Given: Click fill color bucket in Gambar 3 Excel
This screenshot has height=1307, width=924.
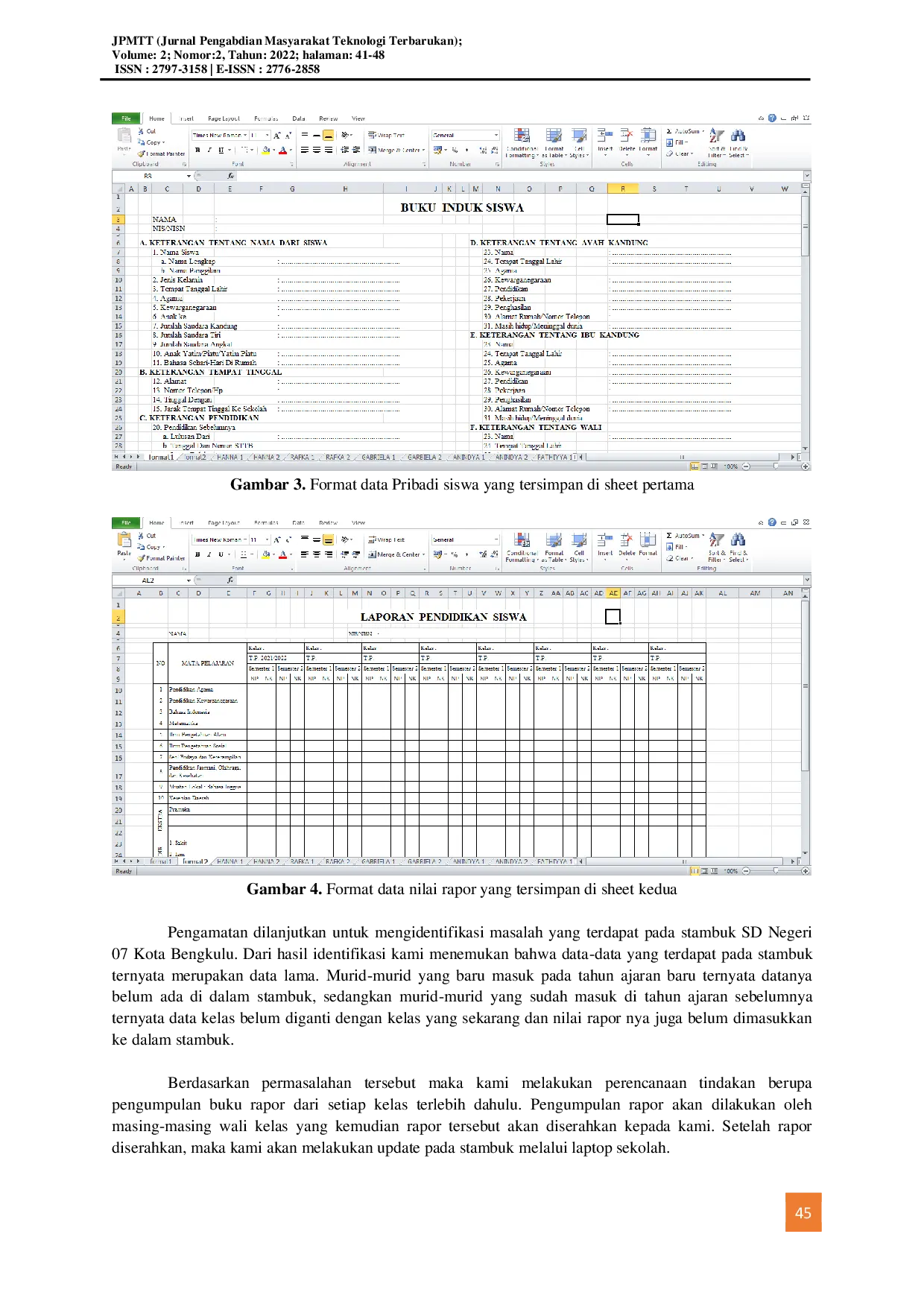Looking at the screenshot, I should [267, 151].
